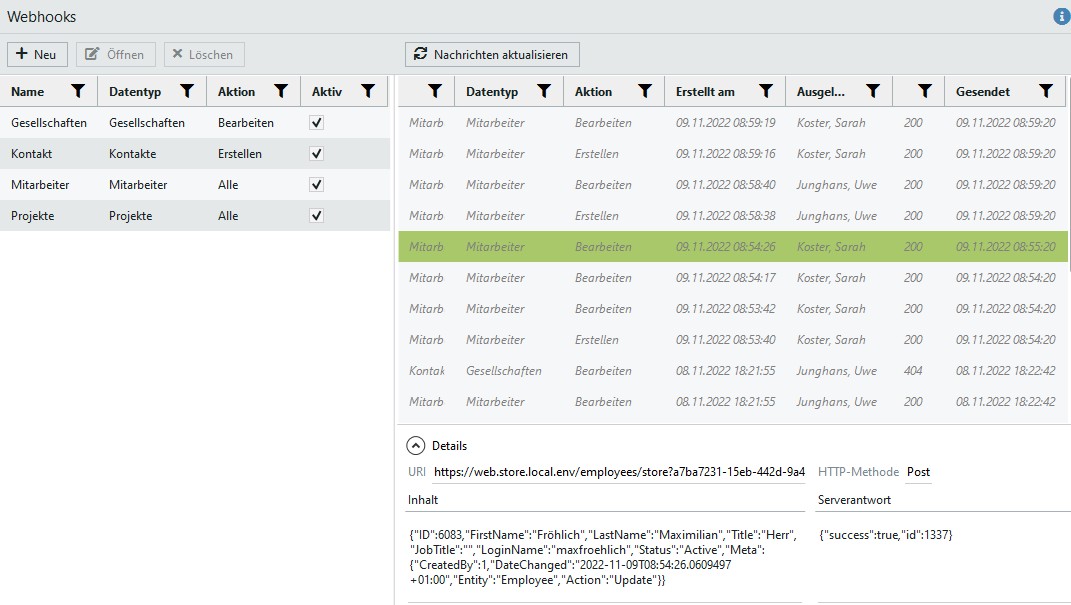Filter right-side Aktion column

click(645, 91)
